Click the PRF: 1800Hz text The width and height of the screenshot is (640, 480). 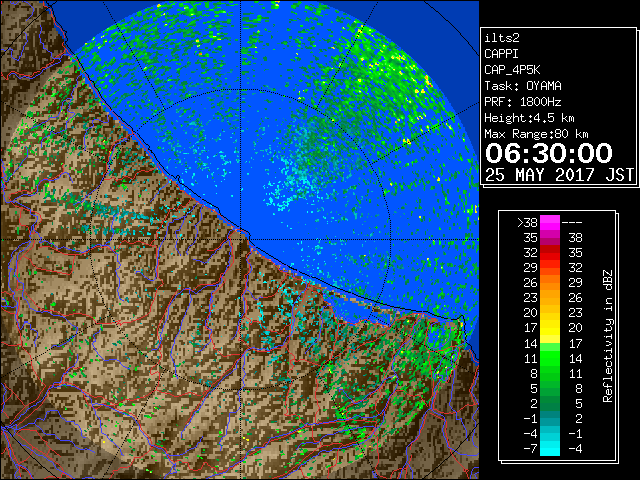pyautogui.click(x=523, y=102)
